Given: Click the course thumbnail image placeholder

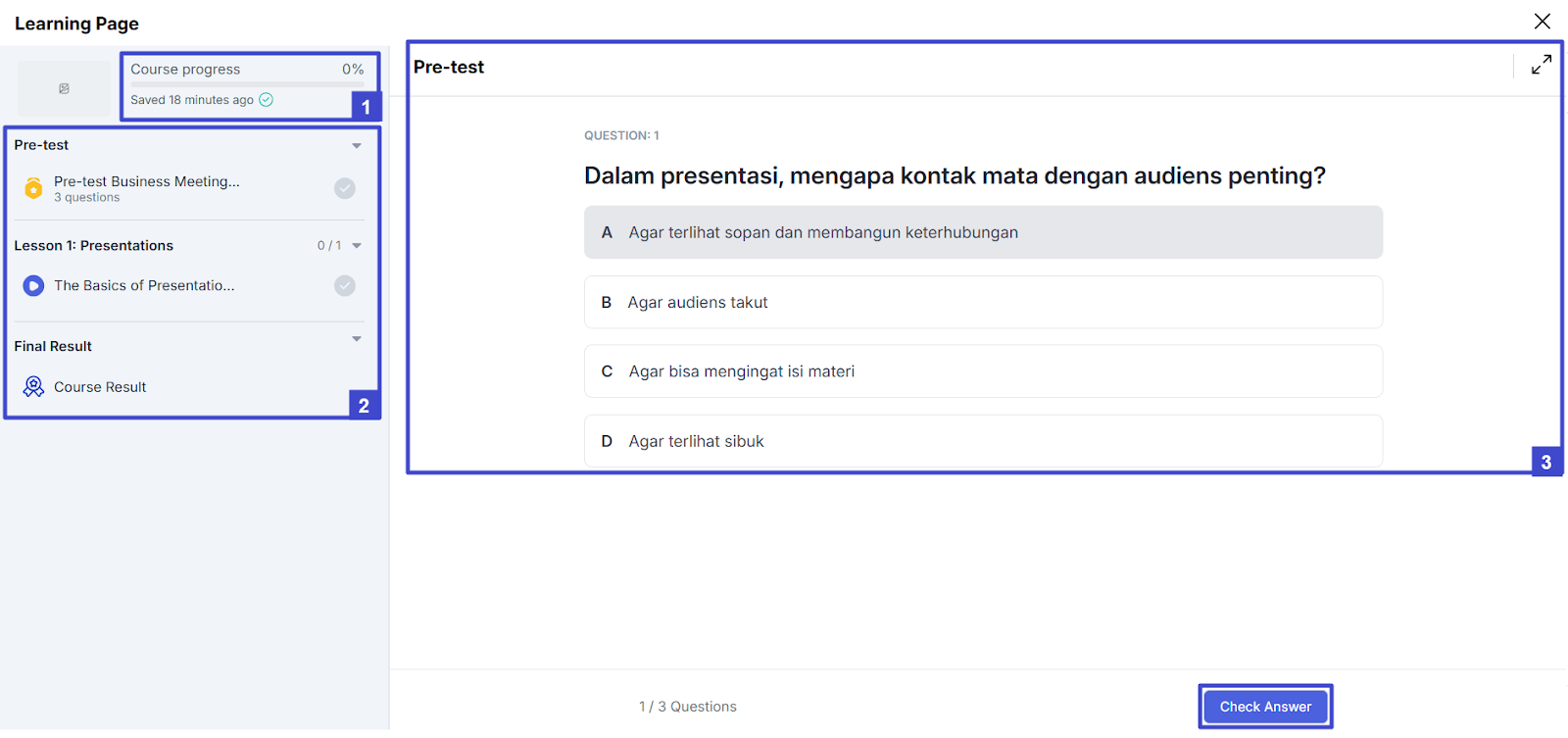Looking at the screenshot, I should [64, 89].
